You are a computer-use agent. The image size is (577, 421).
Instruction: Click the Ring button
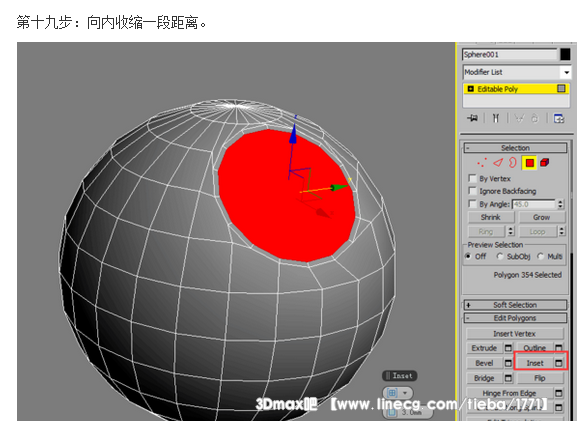click(x=486, y=231)
